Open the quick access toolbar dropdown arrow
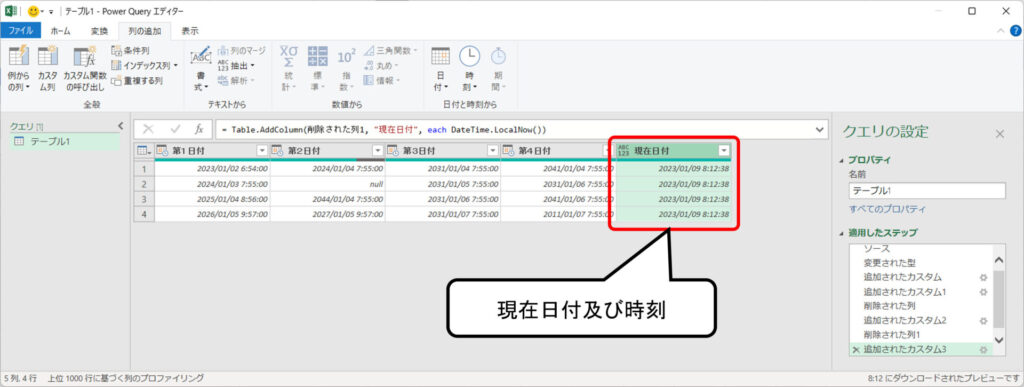1024x387 pixels. [x=51, y=12]
